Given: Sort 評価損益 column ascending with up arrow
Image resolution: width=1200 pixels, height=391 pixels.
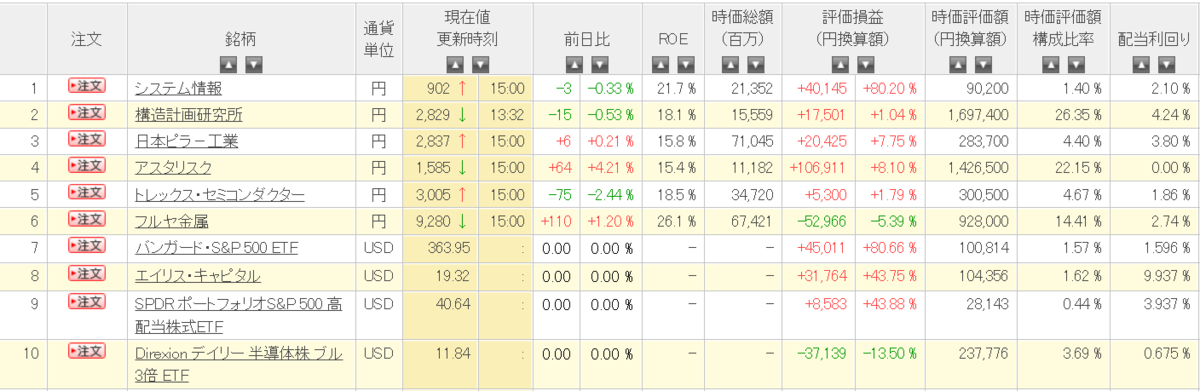Looking at the screenshot, I should [840, 65].
